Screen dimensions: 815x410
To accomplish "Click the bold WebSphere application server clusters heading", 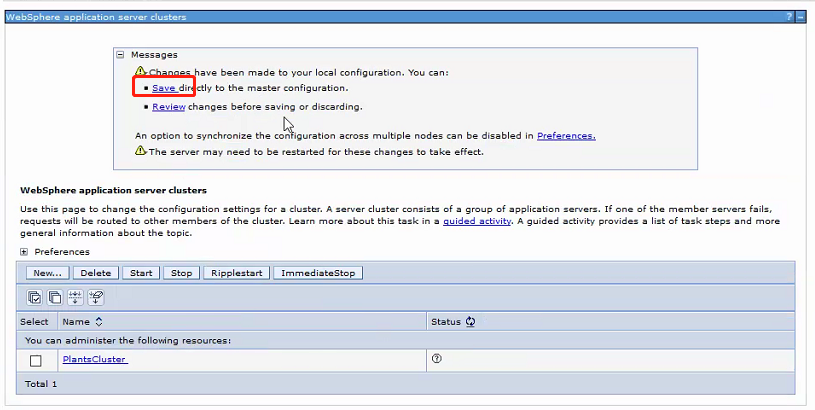I will [x=113, y=190].
